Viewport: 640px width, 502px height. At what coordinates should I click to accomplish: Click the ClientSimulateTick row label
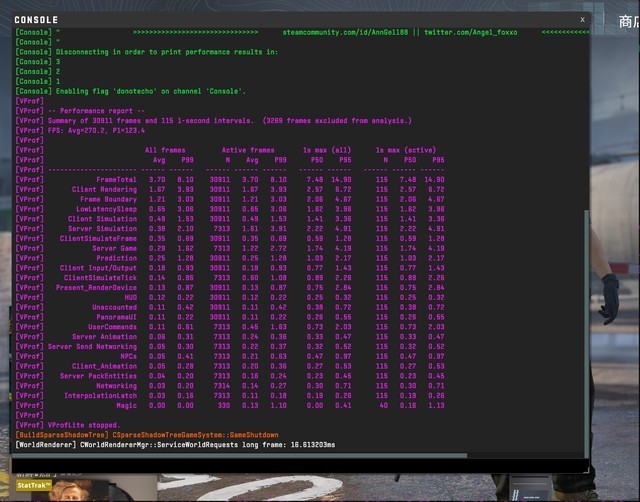click(100, 278)
